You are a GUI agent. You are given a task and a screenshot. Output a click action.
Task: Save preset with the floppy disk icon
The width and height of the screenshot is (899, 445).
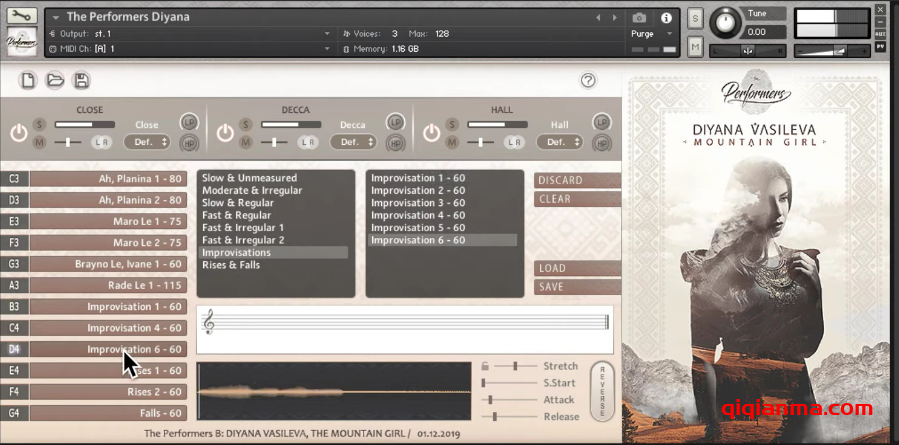point(81,81)
